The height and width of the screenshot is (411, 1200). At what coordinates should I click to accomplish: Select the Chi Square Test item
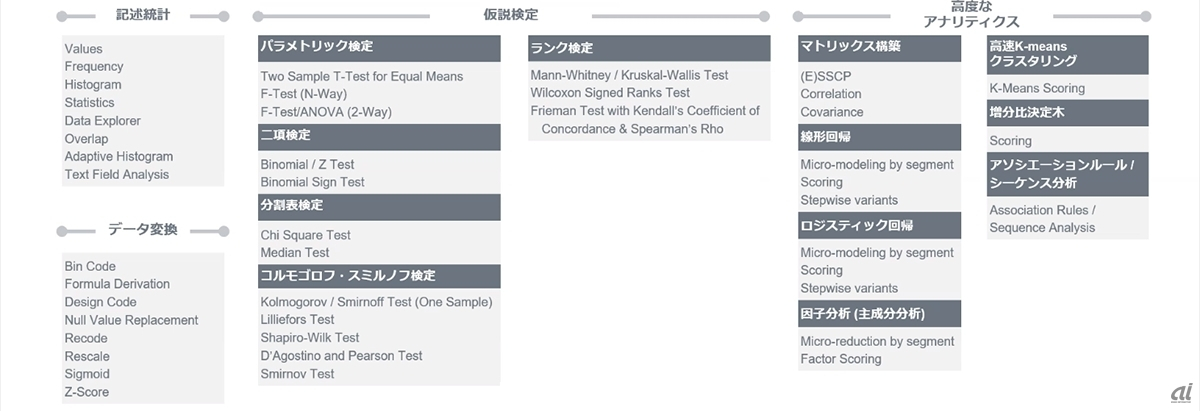305,235
